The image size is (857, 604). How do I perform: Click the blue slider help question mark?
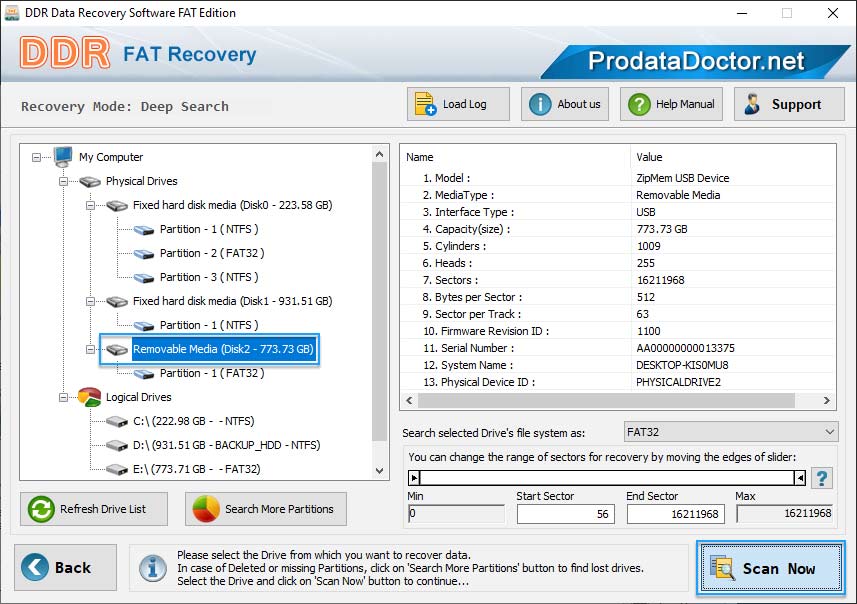coord(821,478)
